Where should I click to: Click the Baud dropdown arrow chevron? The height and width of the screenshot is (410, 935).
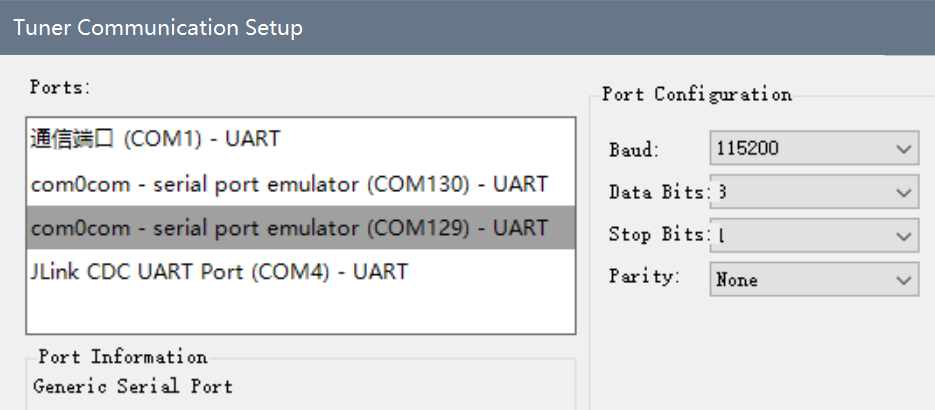coord(904,149)
